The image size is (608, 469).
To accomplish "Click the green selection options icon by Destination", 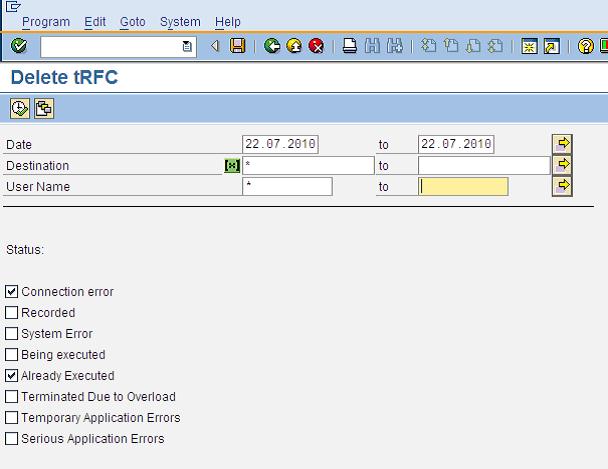I will point(232,166).
